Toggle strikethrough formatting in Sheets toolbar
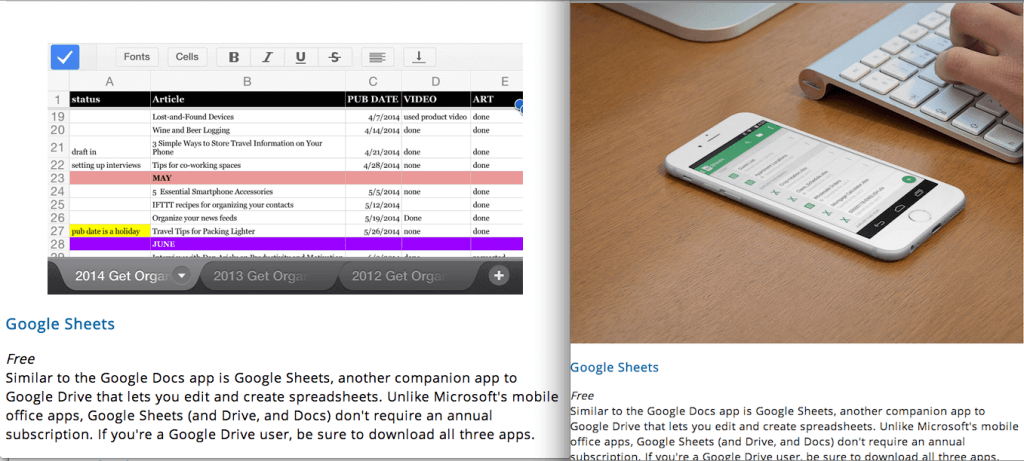 [x=335, y=57]
